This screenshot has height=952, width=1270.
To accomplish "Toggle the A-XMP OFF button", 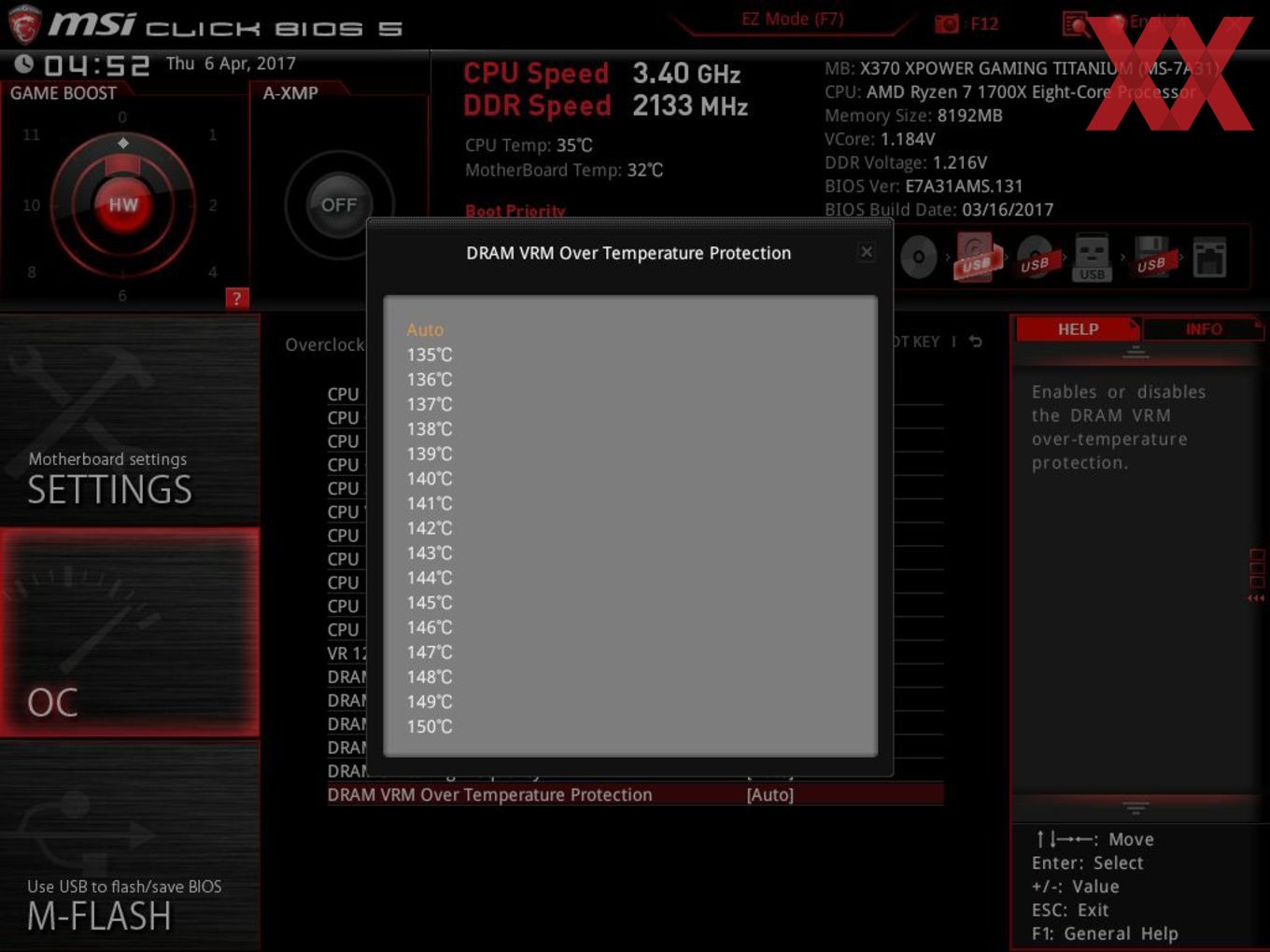I will (x=339, y=204).
